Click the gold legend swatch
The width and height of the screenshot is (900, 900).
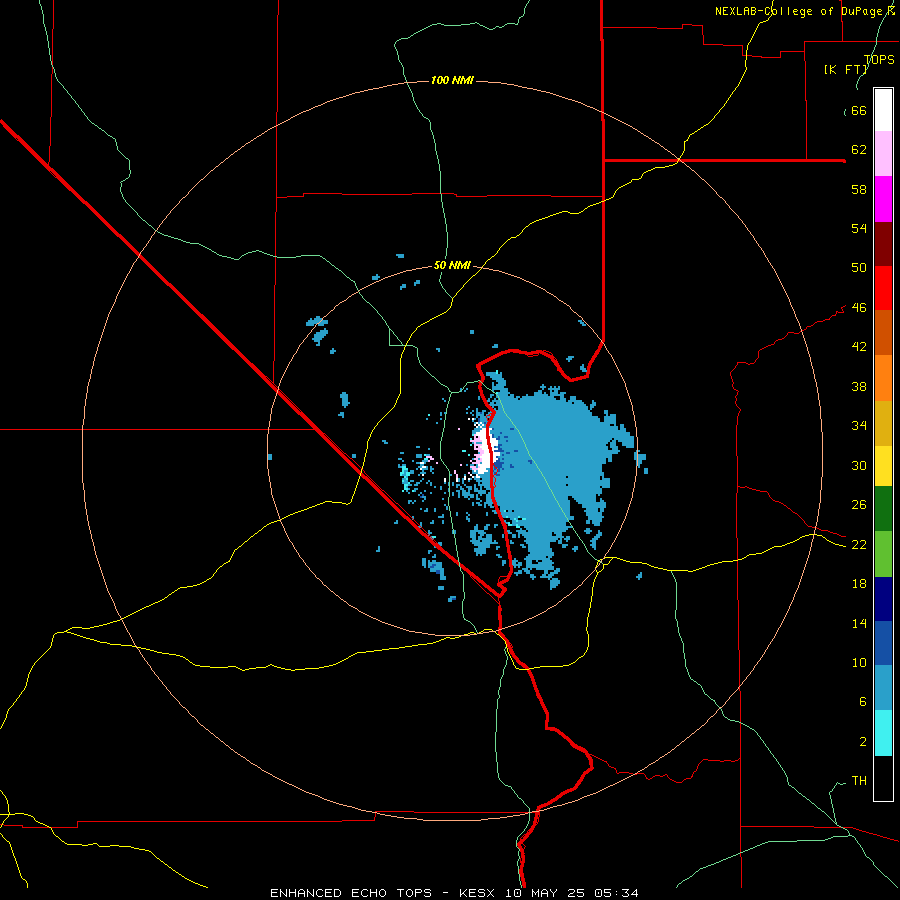pos(883,423)
